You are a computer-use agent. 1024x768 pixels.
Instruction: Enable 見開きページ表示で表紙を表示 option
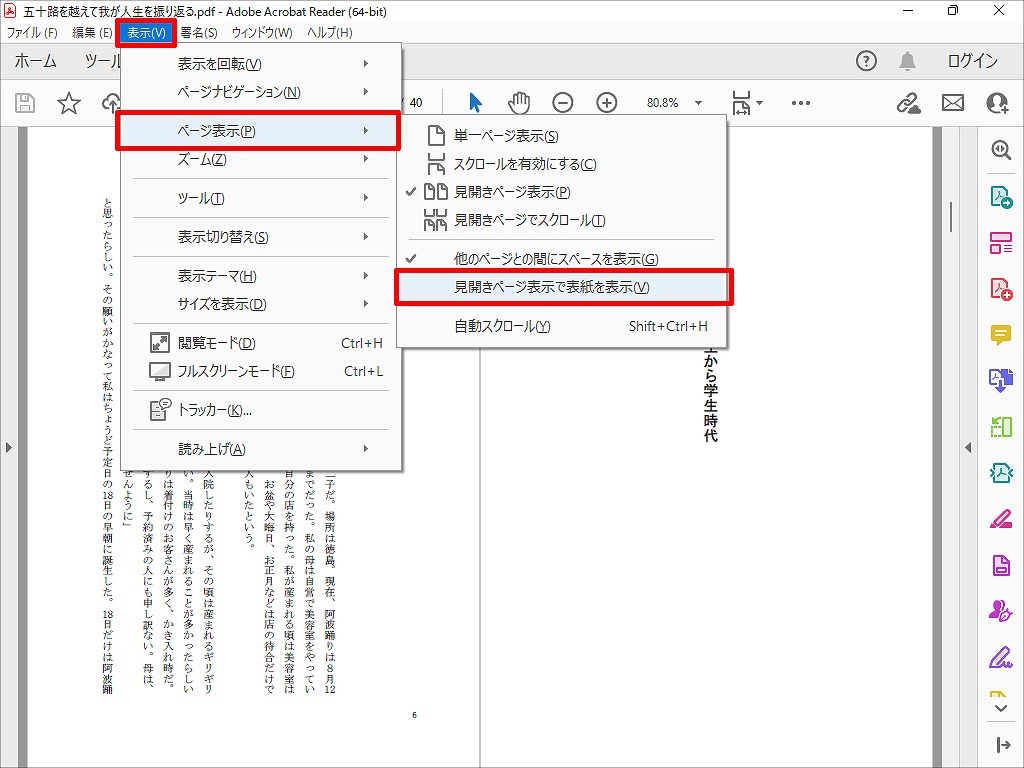tap(551, 287)
